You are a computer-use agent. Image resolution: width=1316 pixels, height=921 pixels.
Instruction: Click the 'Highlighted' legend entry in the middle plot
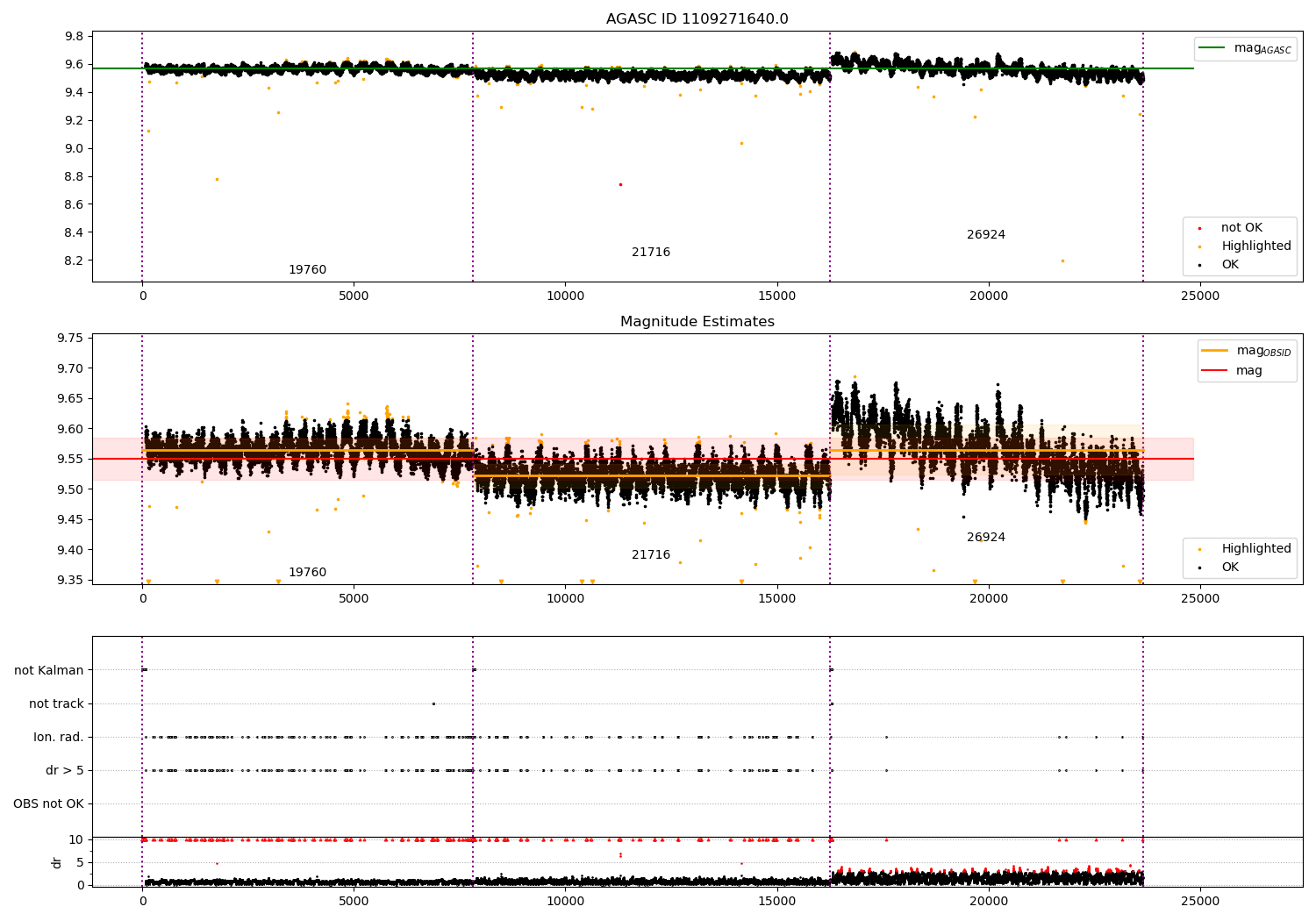click(1244, 549)
